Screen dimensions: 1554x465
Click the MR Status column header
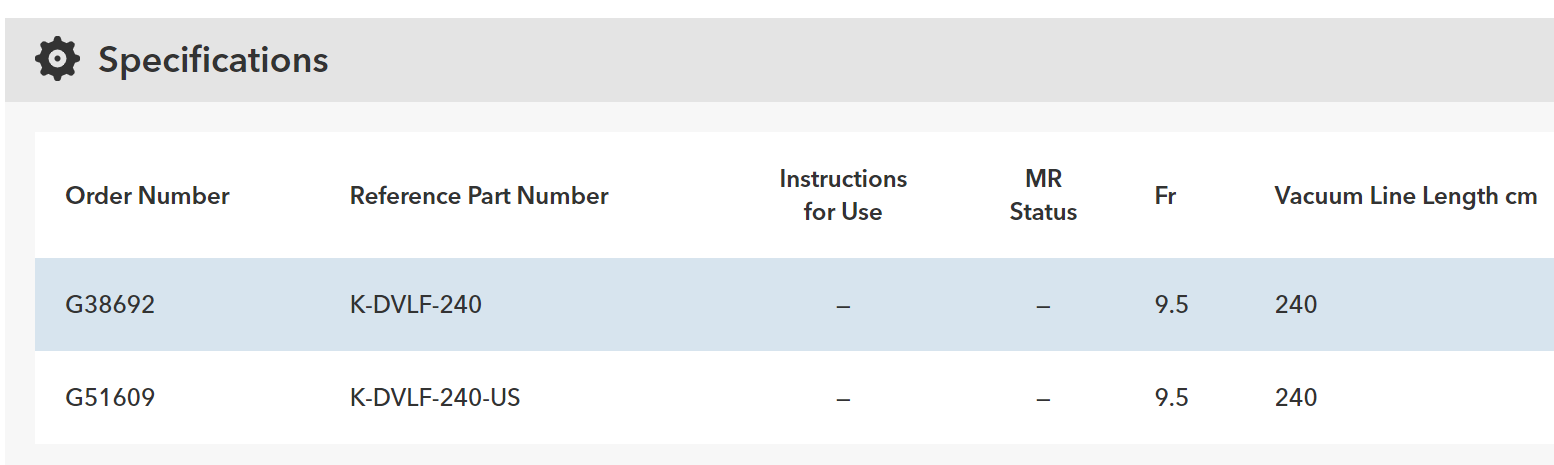click(x=1043, y=196)
